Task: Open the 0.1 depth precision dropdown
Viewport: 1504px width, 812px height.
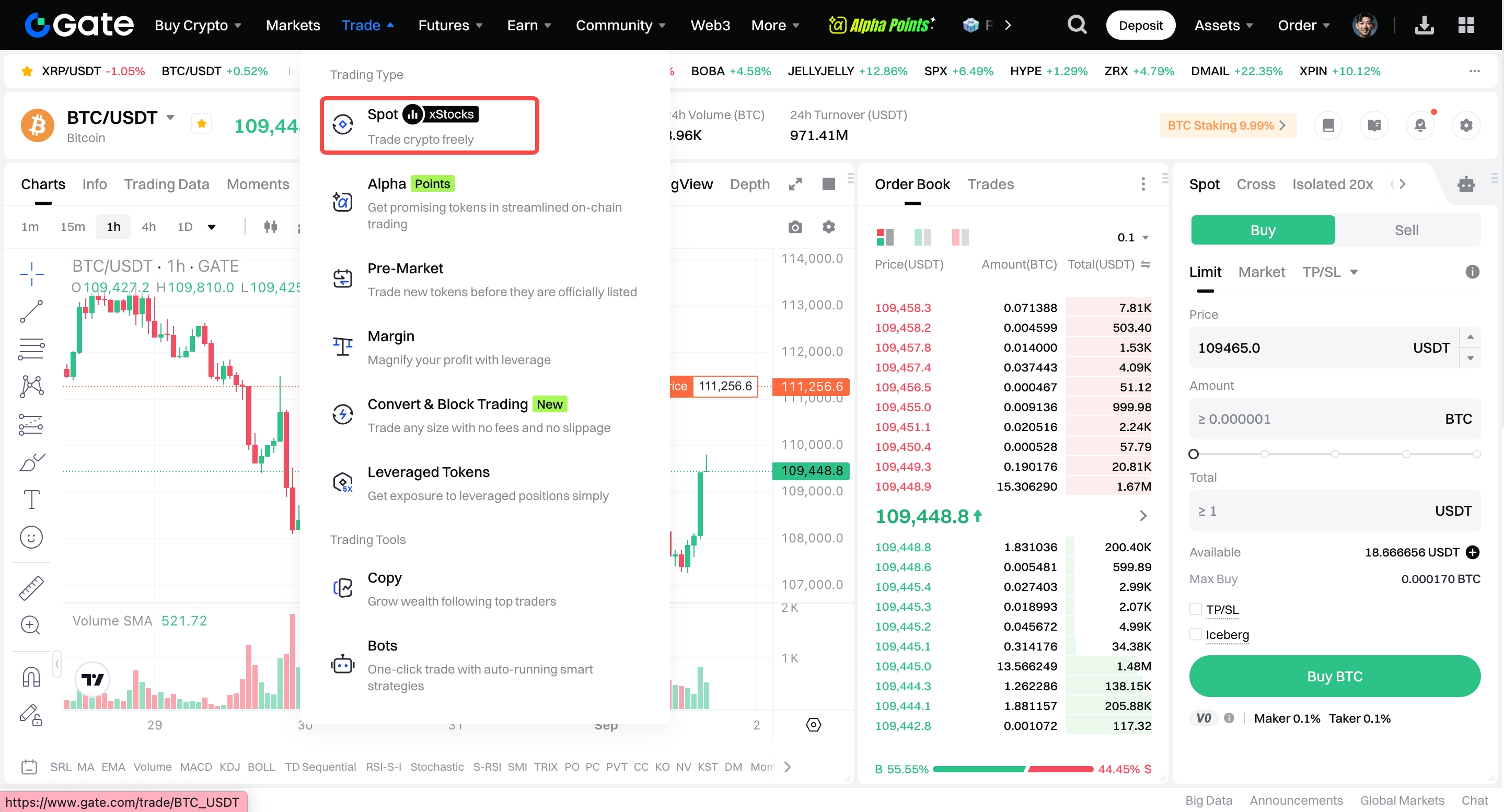Action: tap(1132, 238)
